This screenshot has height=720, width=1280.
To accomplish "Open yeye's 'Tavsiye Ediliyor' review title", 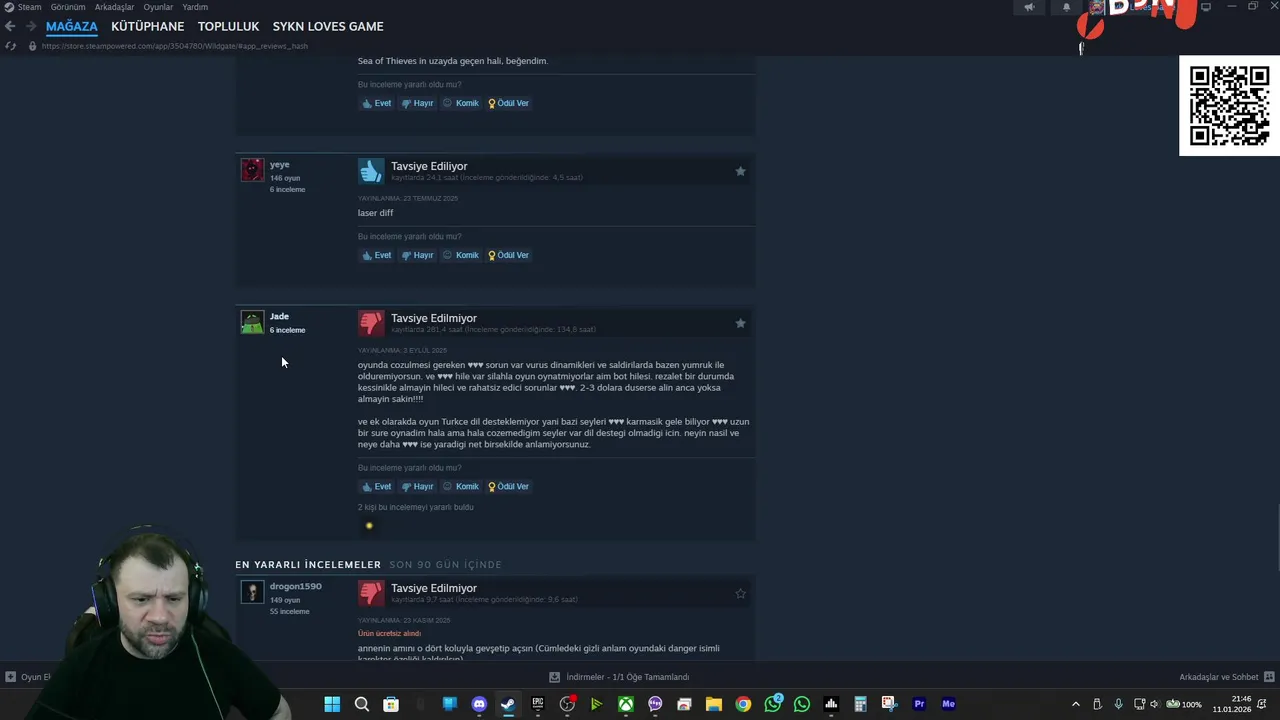I will [429, 166].
